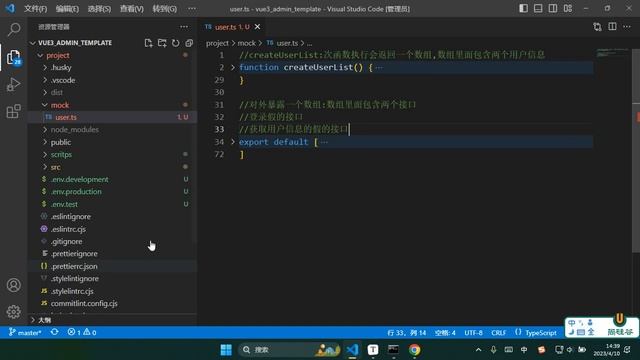Screen dimensions: 640x360
Task: Expand the node_modules folder
Action: click(45, 130)
